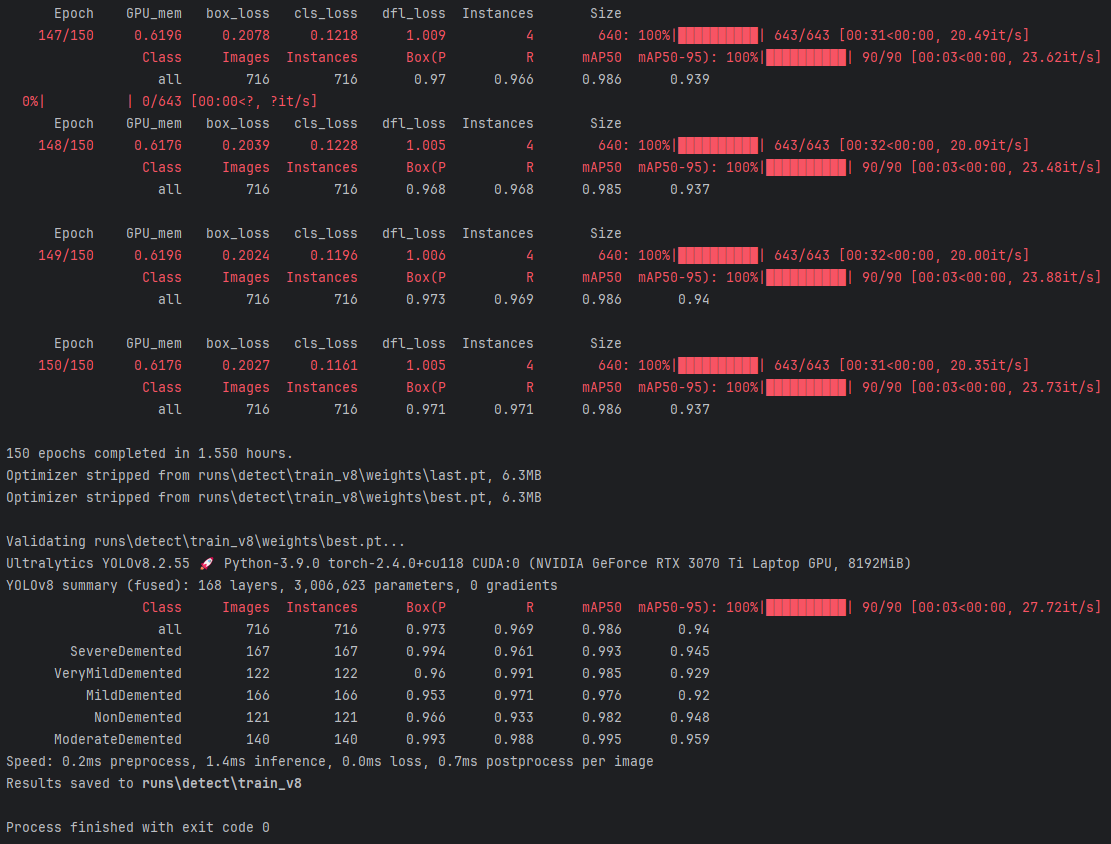1111x844 pixels.
Task: Select epoch number 149/150
Action: [66, 255]
